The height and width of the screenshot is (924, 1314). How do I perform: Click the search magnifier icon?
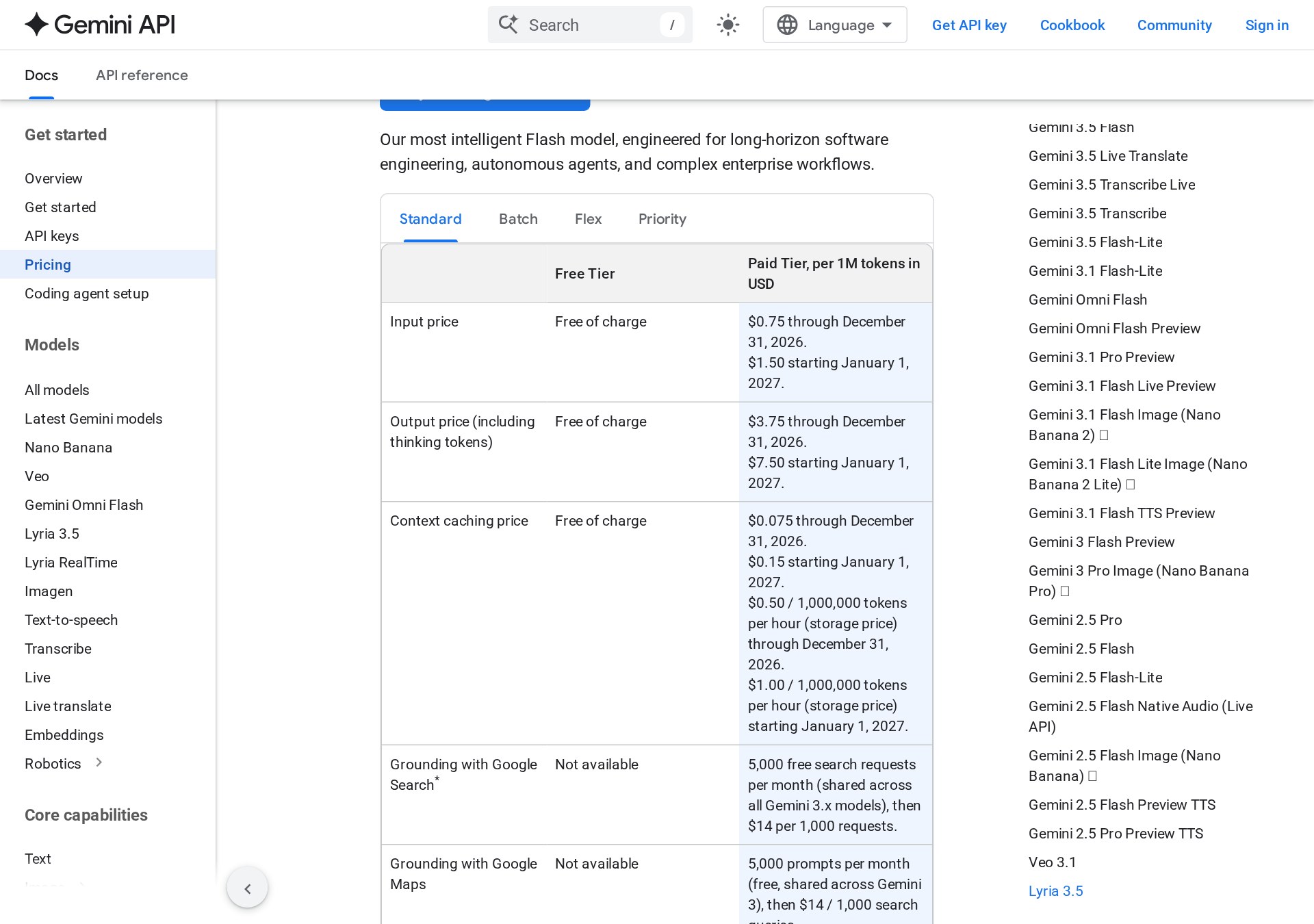tap(508, 25)
